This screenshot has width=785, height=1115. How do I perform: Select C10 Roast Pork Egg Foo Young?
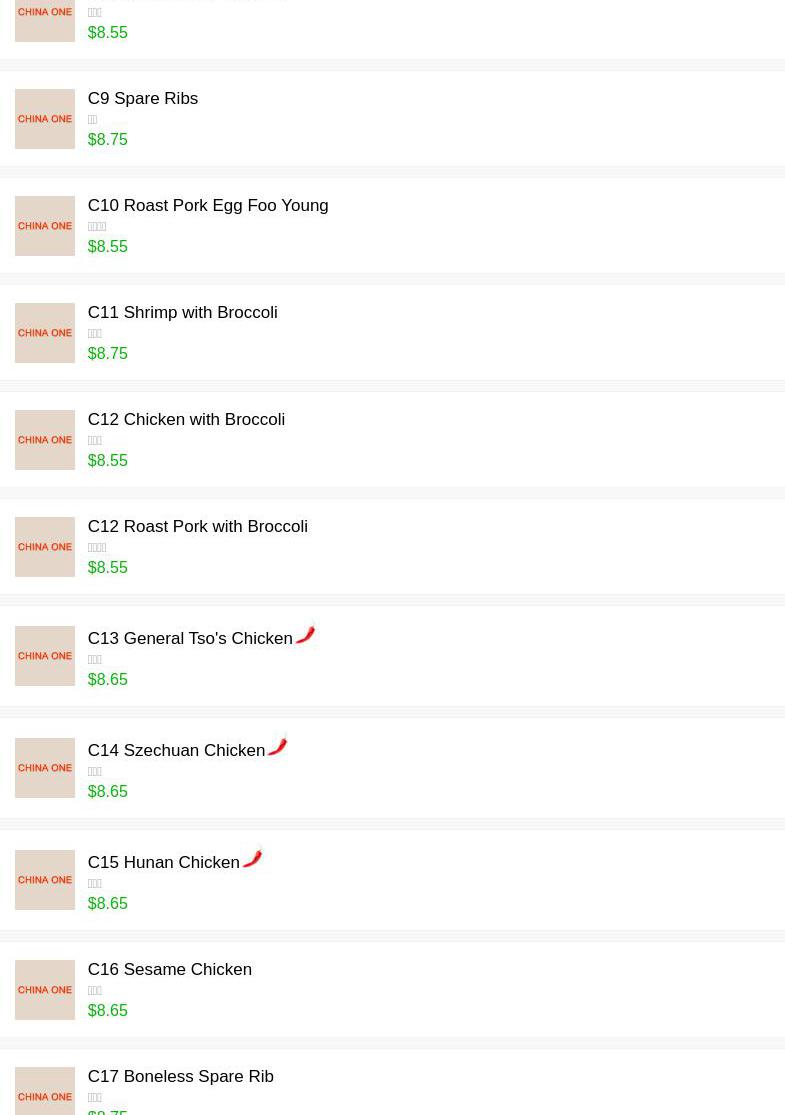[x=208, y=206]
